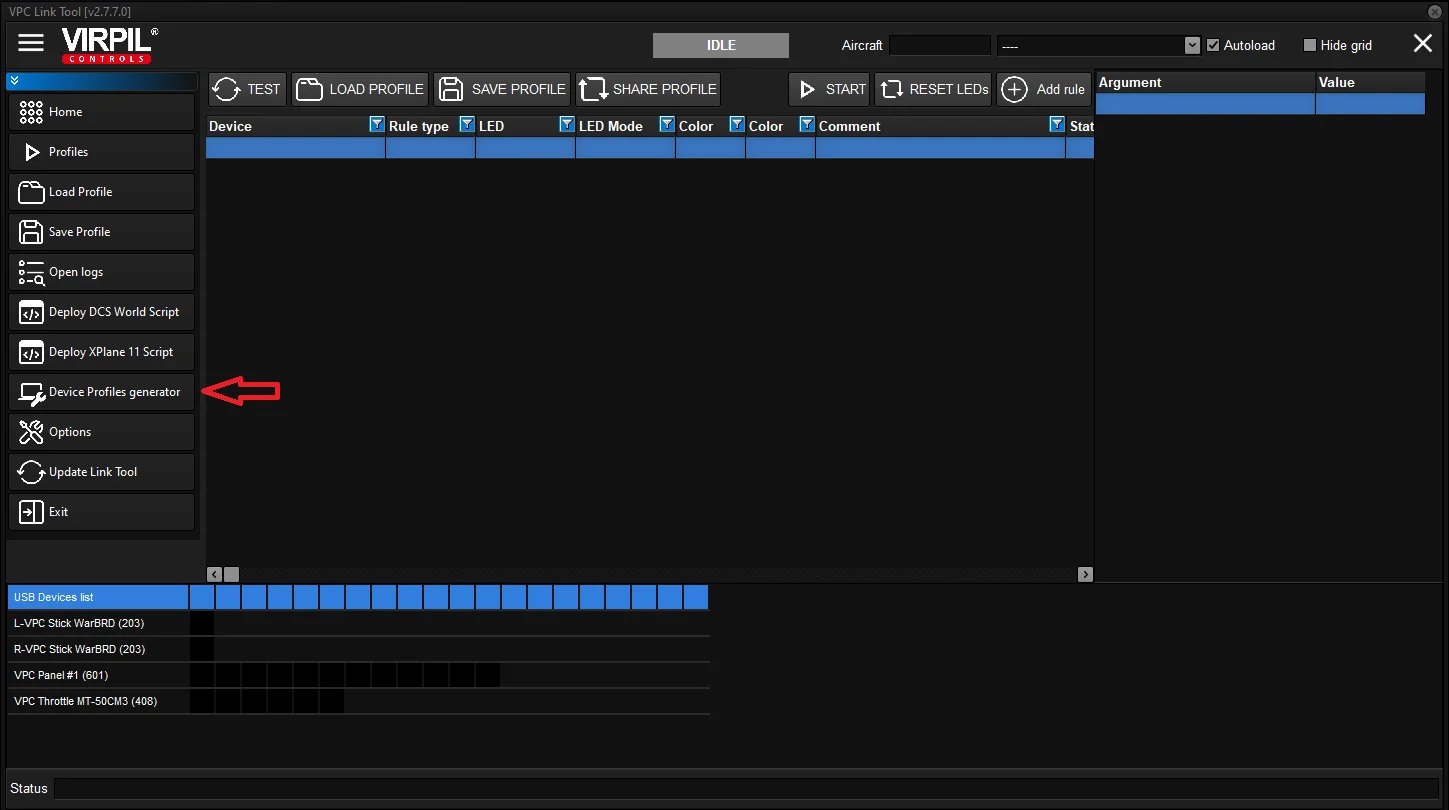
Task: Go to Home in the sidebar
Action: pos(101,112)
